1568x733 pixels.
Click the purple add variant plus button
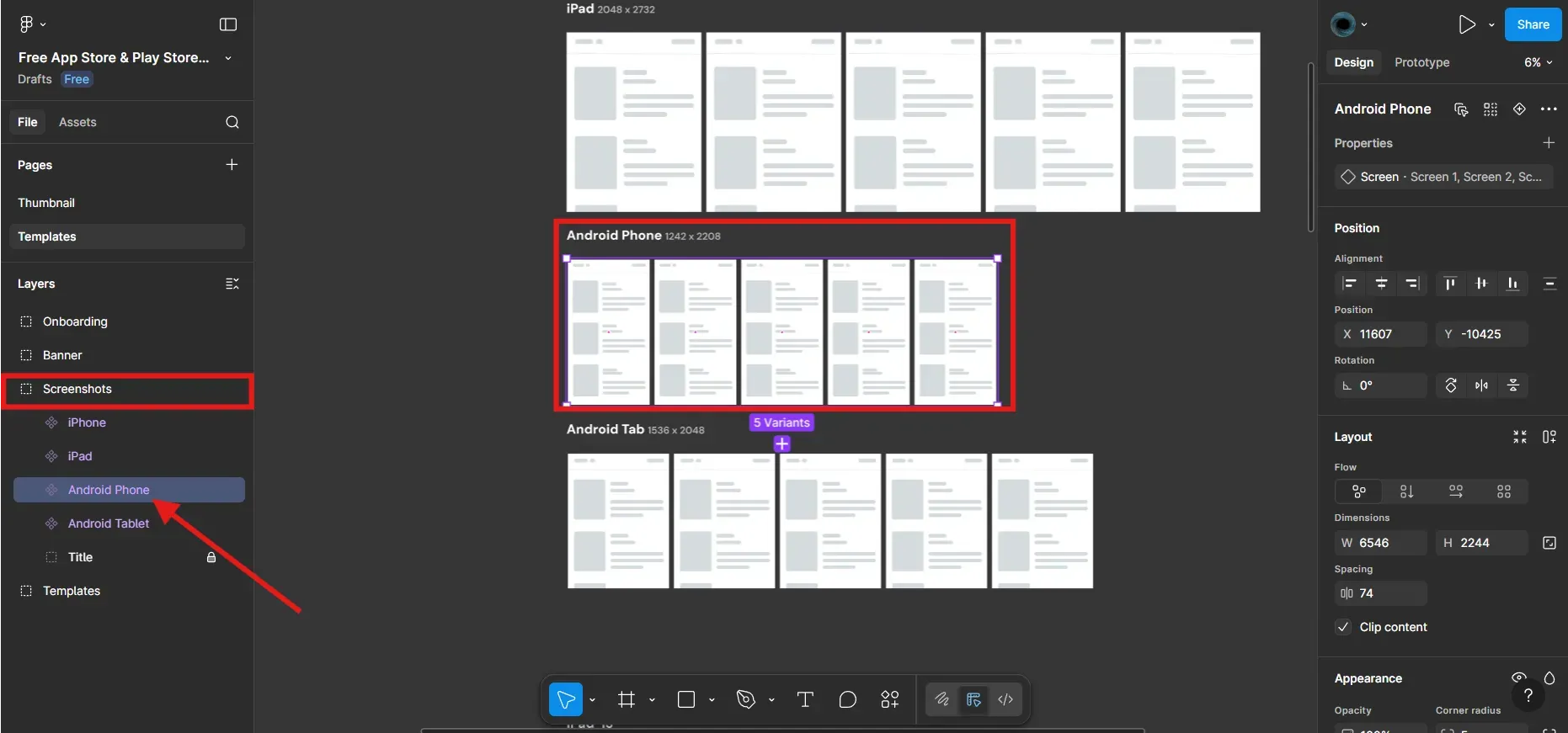point(781,444)
